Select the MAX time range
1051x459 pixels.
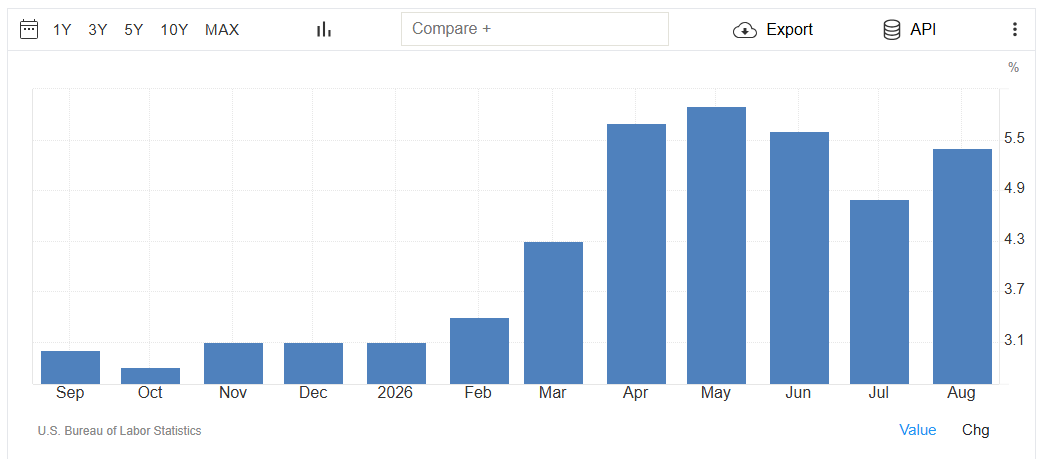(x=222, y=29)
